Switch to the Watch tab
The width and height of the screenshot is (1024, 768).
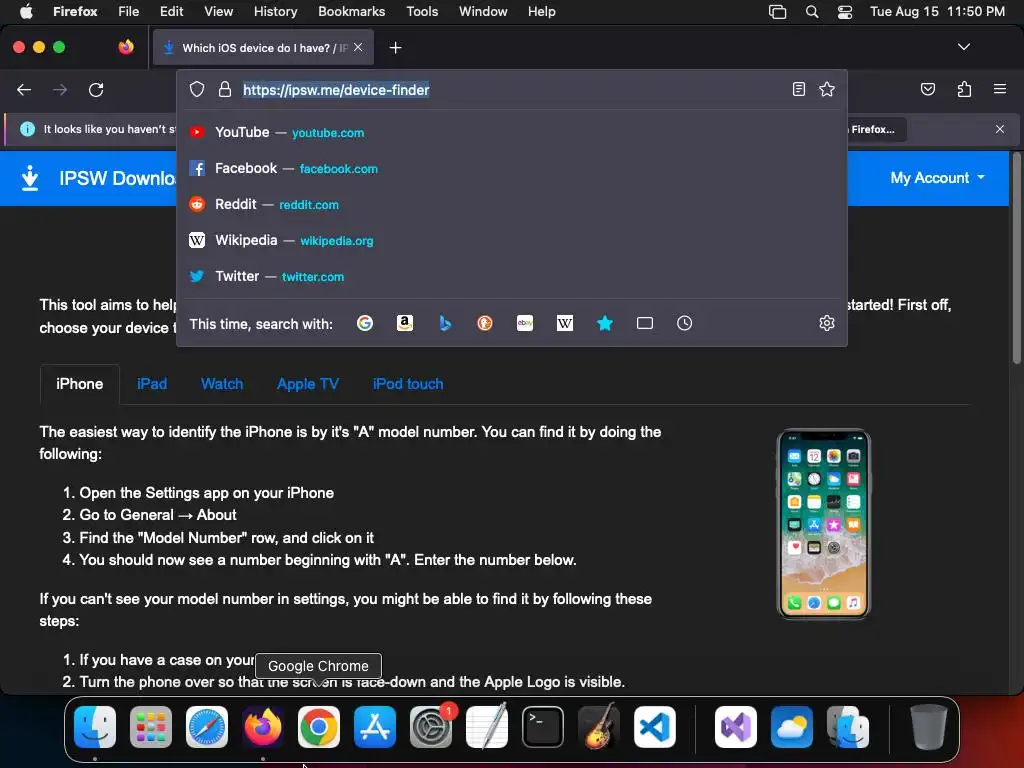pos(222,384)
